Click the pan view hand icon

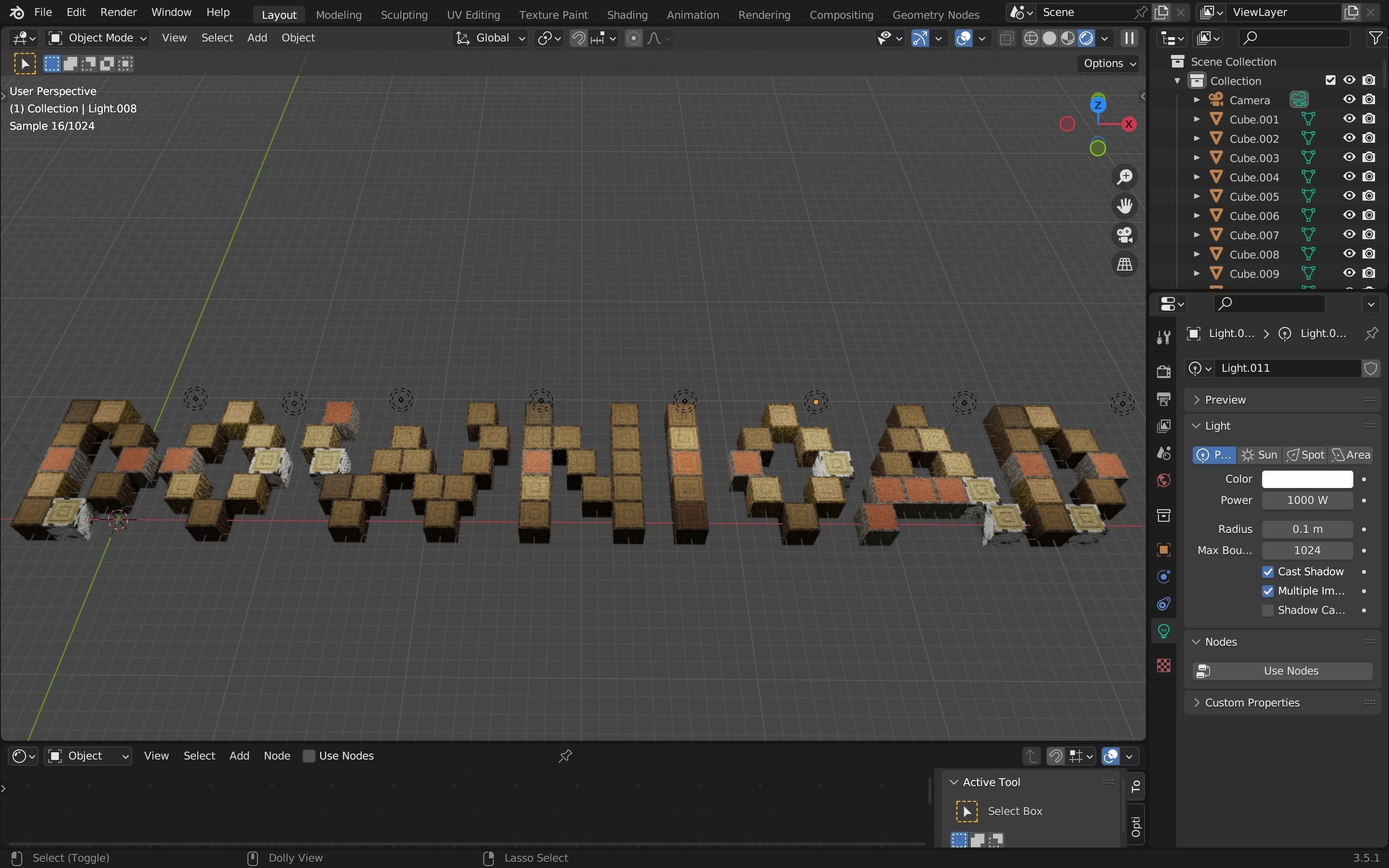point(1124,205)
